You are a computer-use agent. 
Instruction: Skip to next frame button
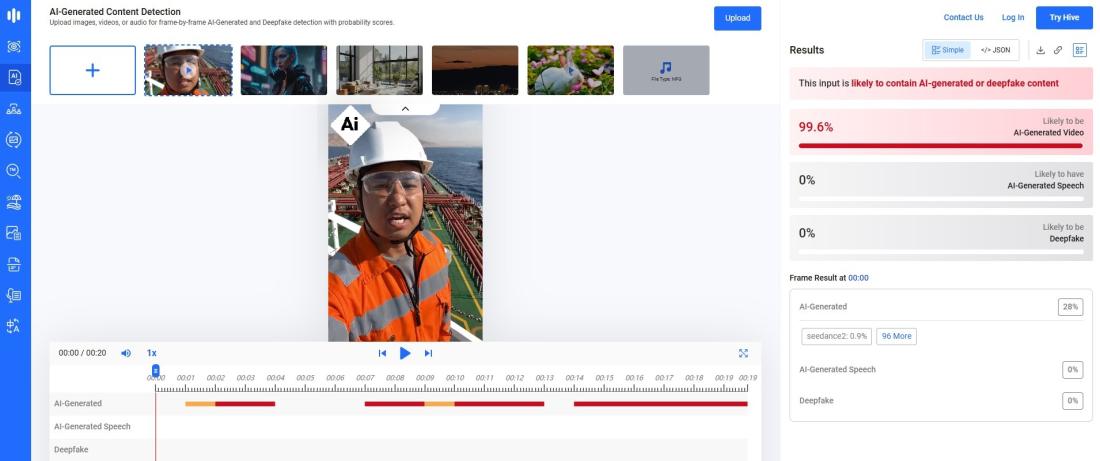point(429,353)
